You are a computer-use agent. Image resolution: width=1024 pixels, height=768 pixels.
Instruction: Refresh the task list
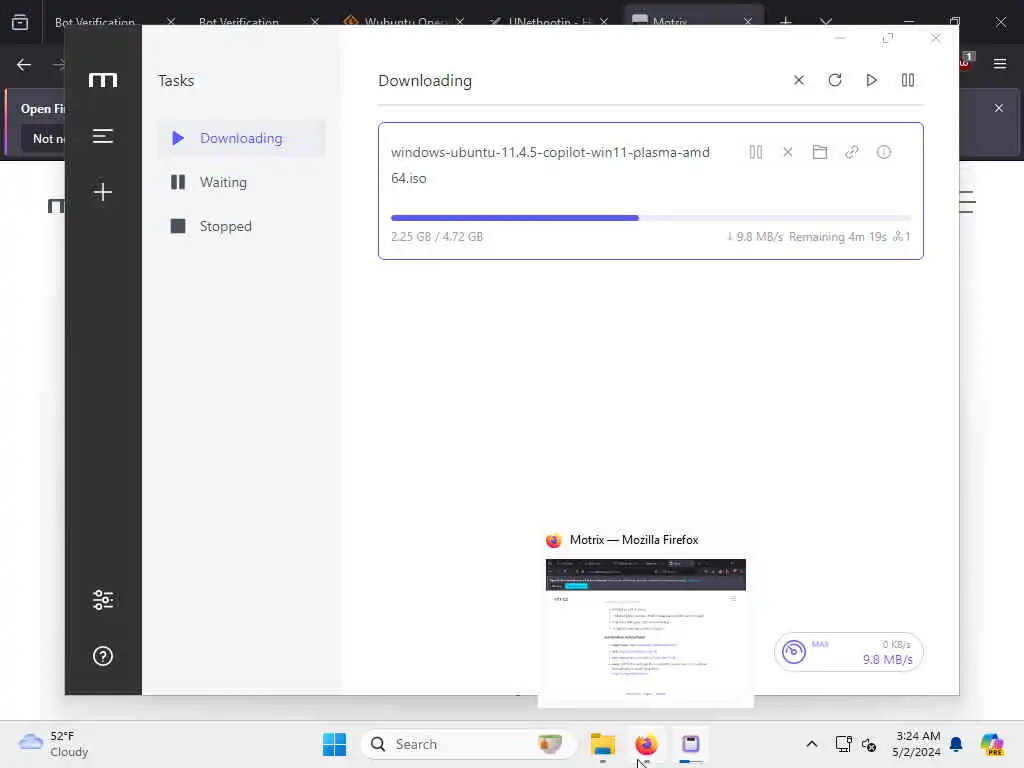pyautogui.click(x=835, y=80)
